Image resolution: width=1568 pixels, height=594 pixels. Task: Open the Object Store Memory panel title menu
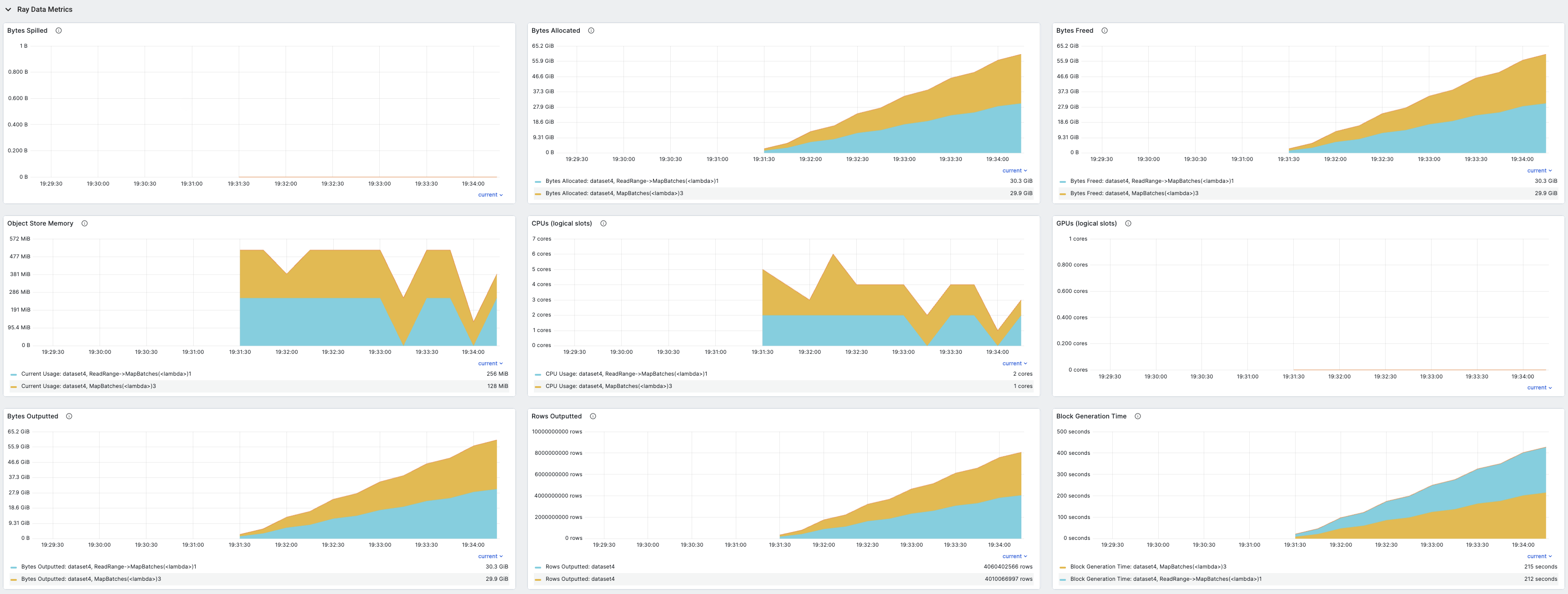[40, 223]
